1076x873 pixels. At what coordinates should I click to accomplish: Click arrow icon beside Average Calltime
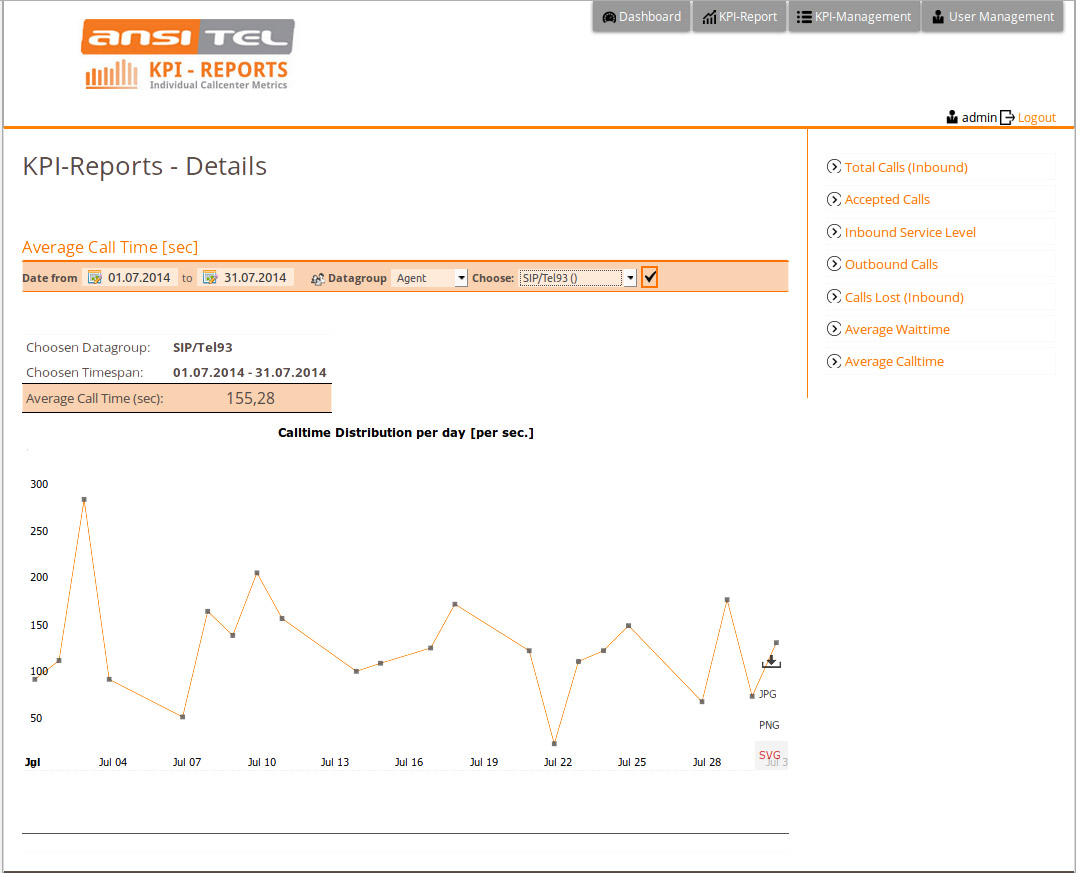pos(834,361)
